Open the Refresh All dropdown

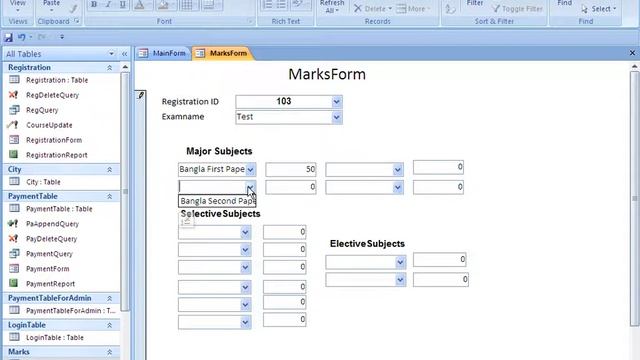point(332,7)
